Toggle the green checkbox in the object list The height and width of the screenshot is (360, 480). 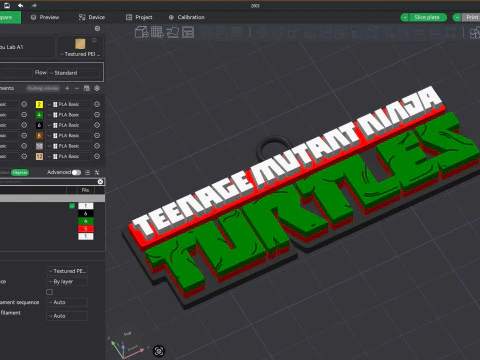pyautogui.click(x=72, y=206)
